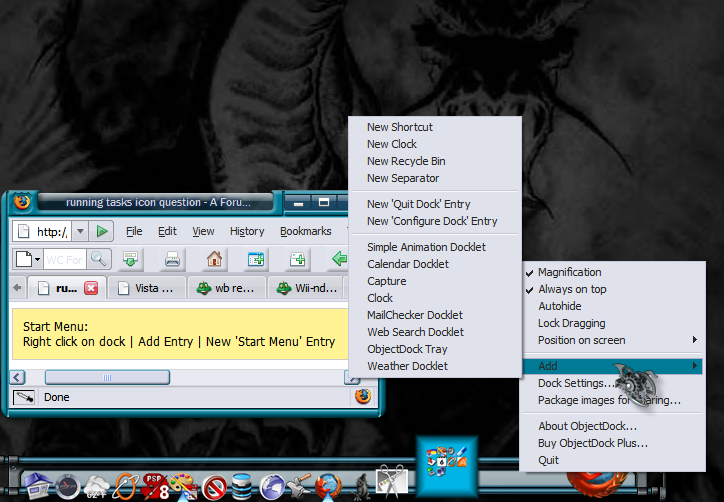The width and height of the screenshot is (724, 502).
Task: Click the green back arrow toolbar icon
Action: (339, 259)
